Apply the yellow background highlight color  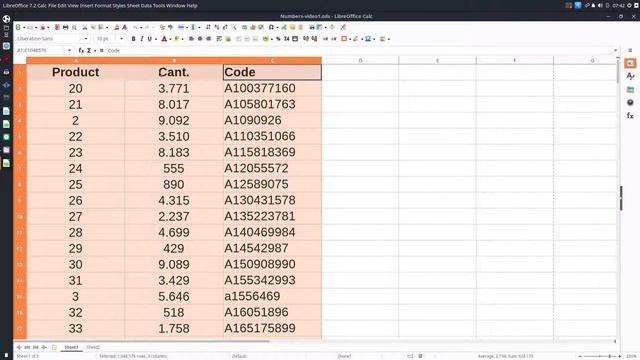[176, 39]
